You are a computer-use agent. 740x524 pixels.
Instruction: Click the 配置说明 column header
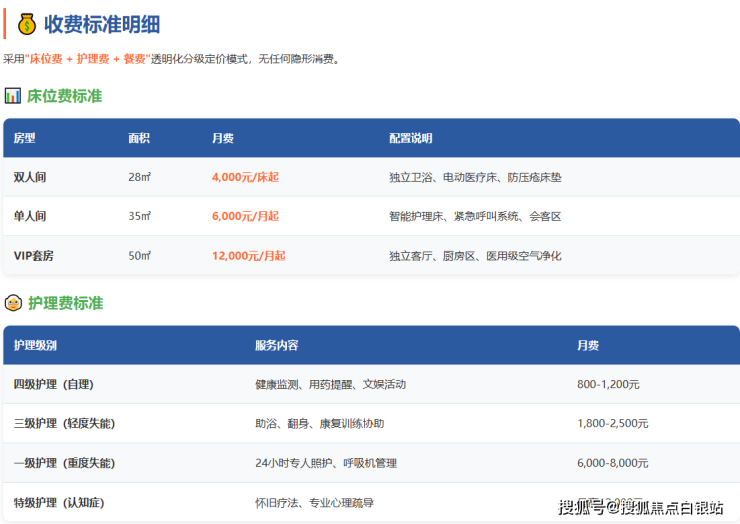410,138
